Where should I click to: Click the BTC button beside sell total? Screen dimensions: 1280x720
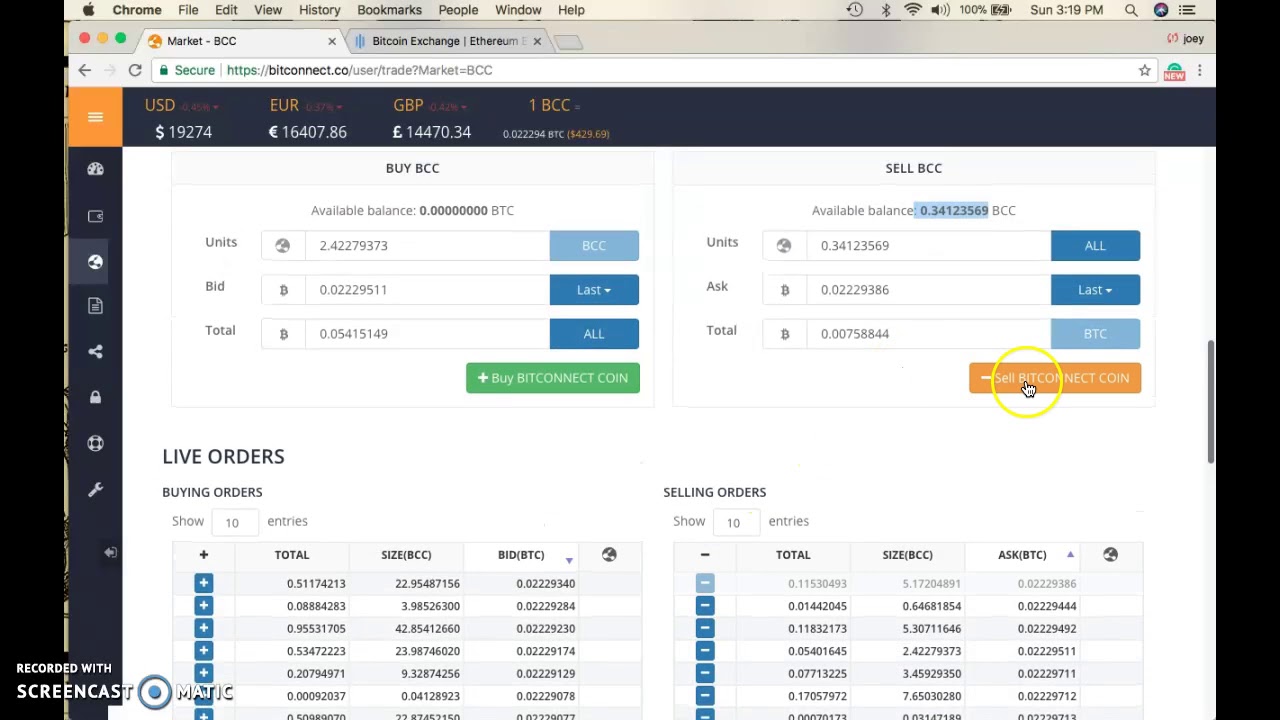click(1095, 334)
